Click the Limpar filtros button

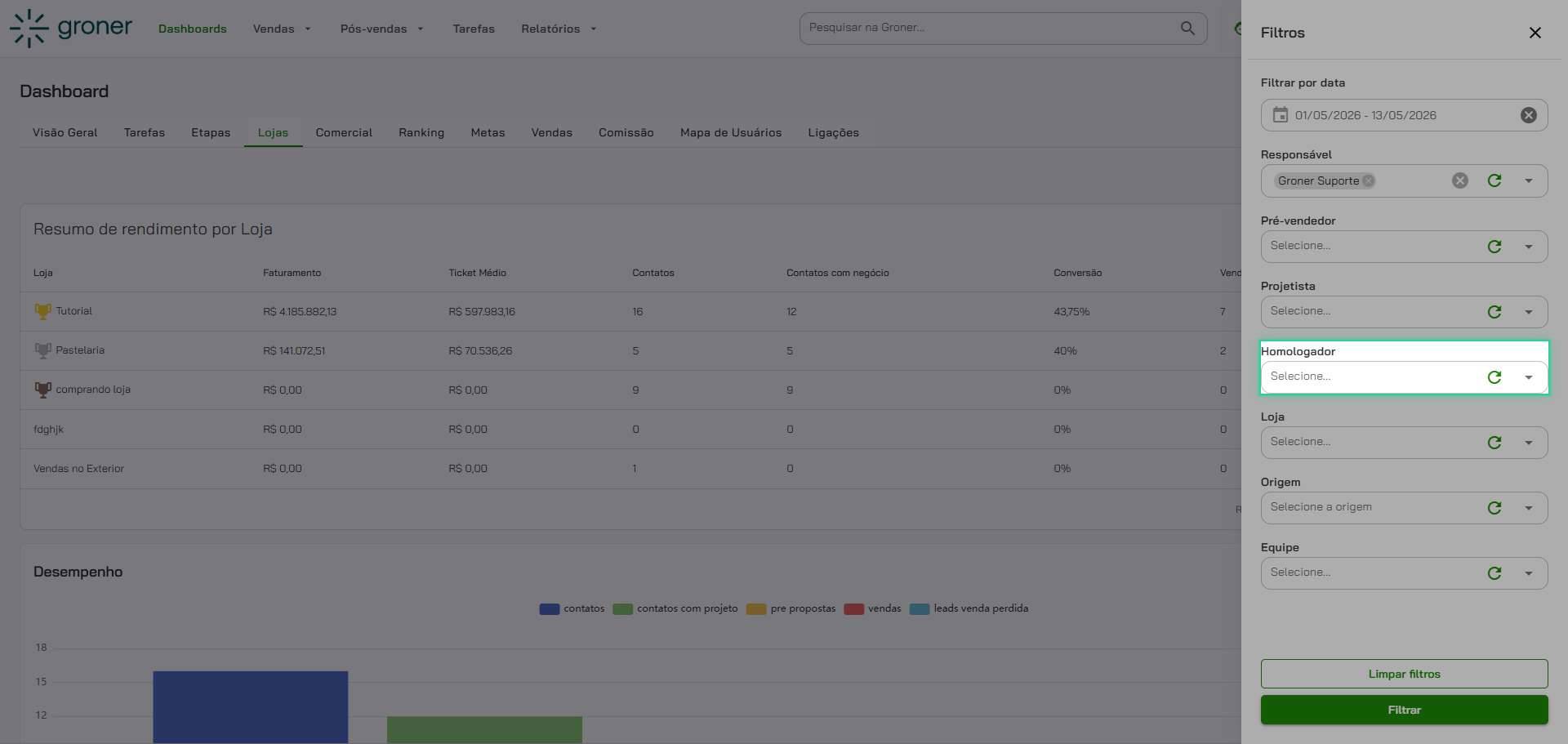point(1404,674)
